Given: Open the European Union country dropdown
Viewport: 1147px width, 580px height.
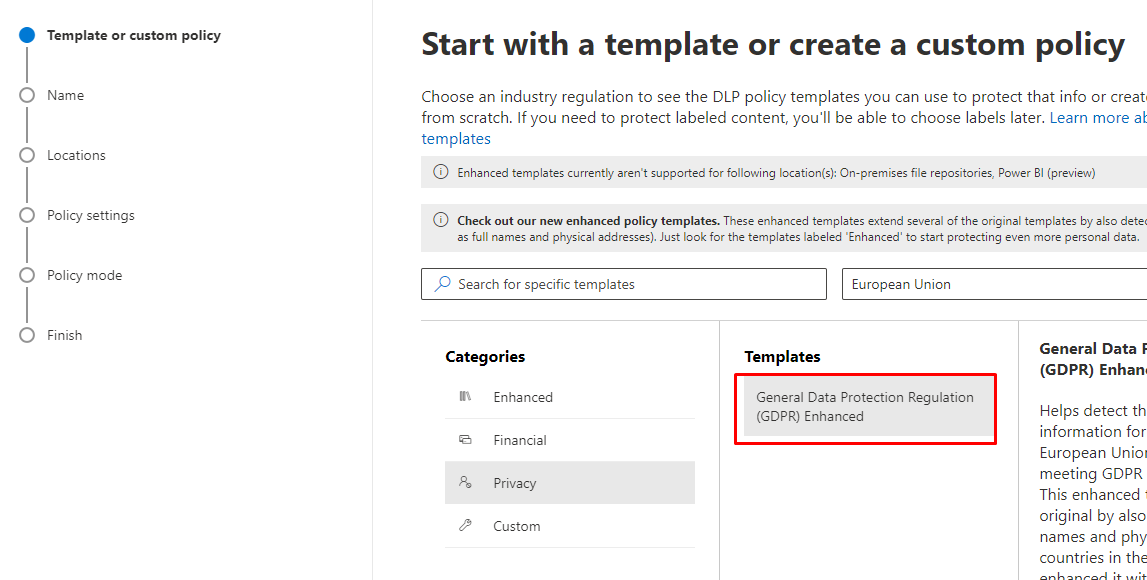Looking at the screenshot, I should pyautogui.click(x=994, y=284).
